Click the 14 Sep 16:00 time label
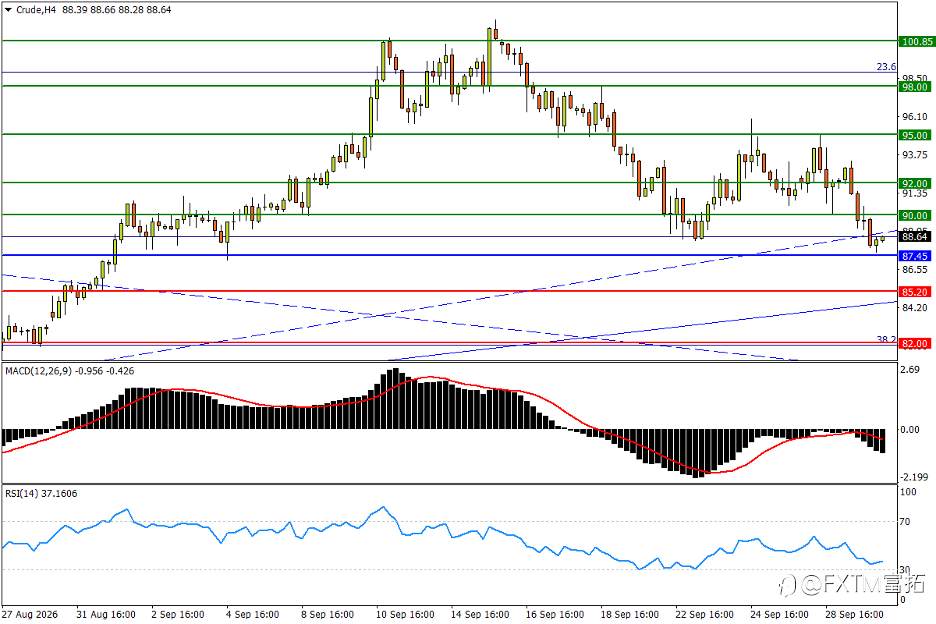 click(x=480, y=614)
